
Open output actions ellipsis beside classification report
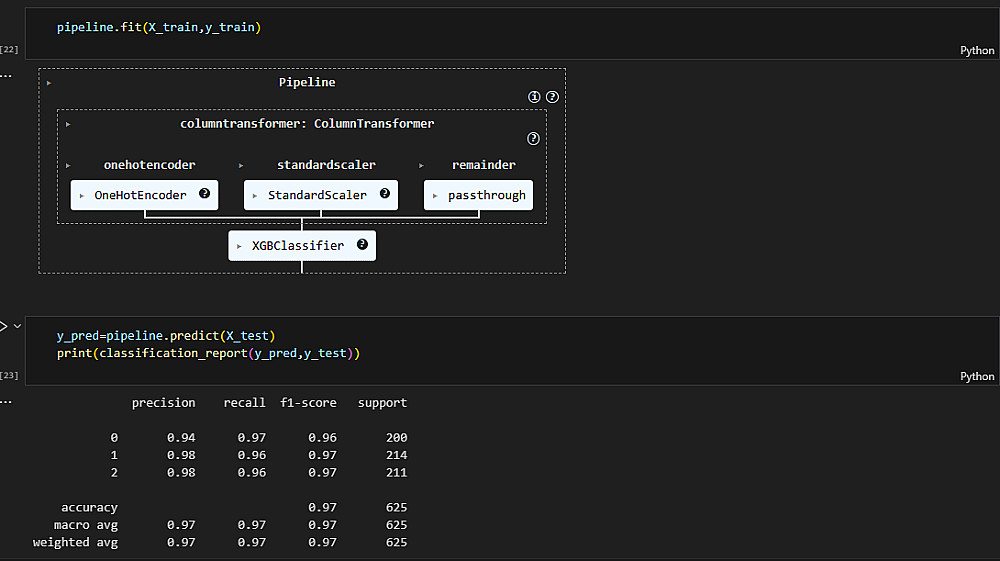(6, 401)
